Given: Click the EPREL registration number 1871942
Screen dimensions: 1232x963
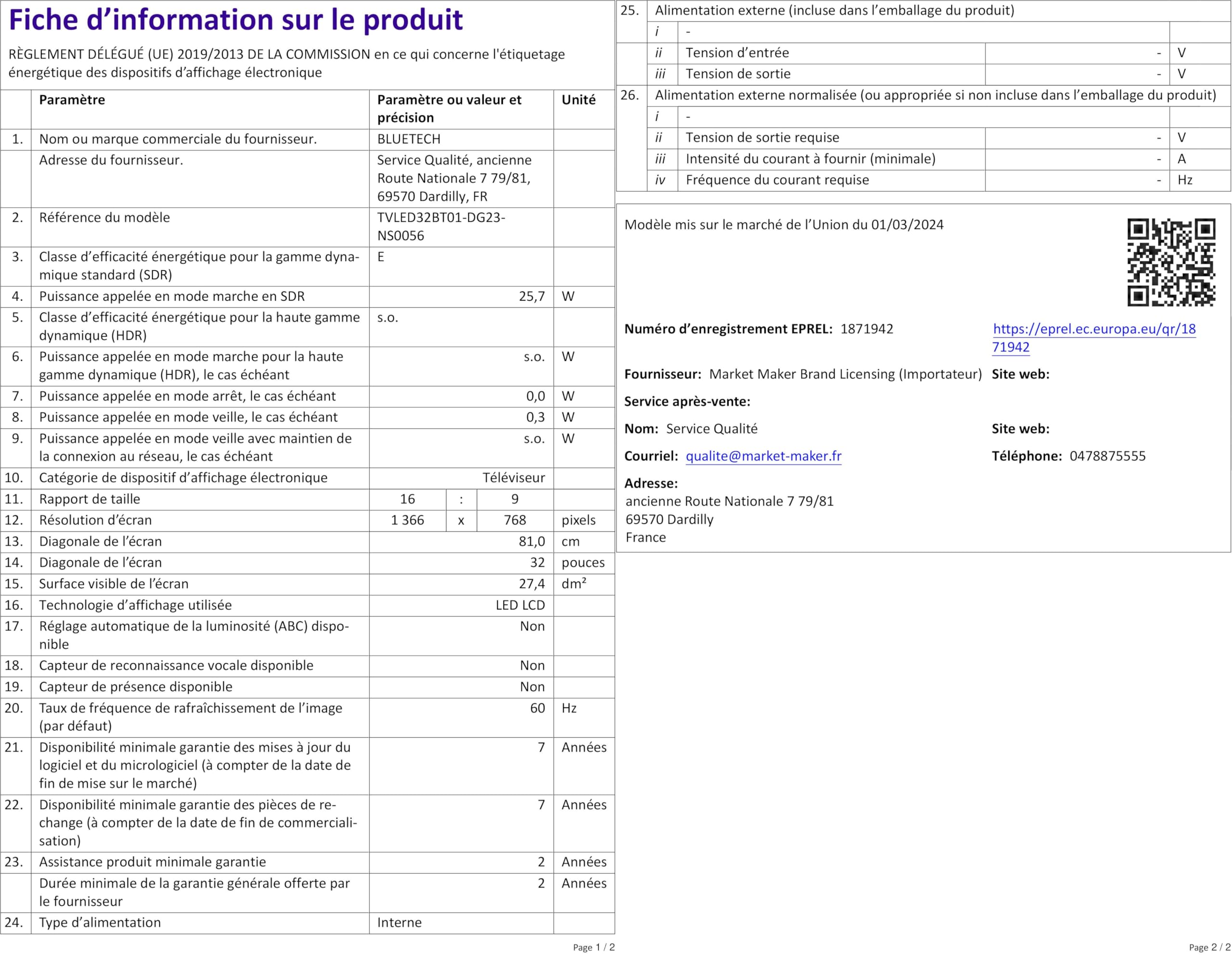Looking at the screenshot, I should pyautogui.click(x=866, y=329).
